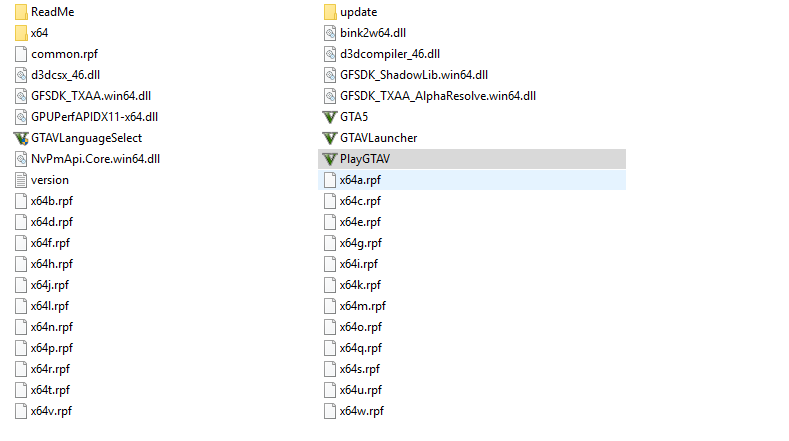Click the x64w.rpf file name

click(x=362, y=411)
